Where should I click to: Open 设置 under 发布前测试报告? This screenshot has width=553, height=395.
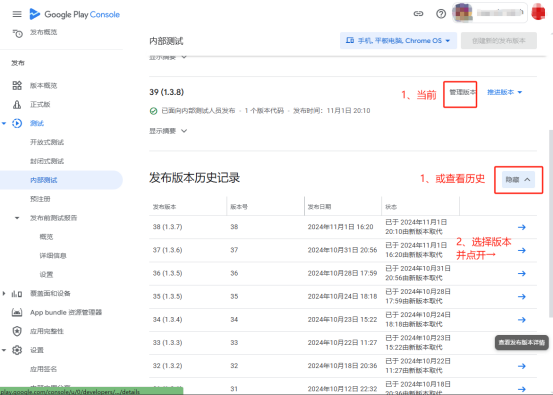46,274
